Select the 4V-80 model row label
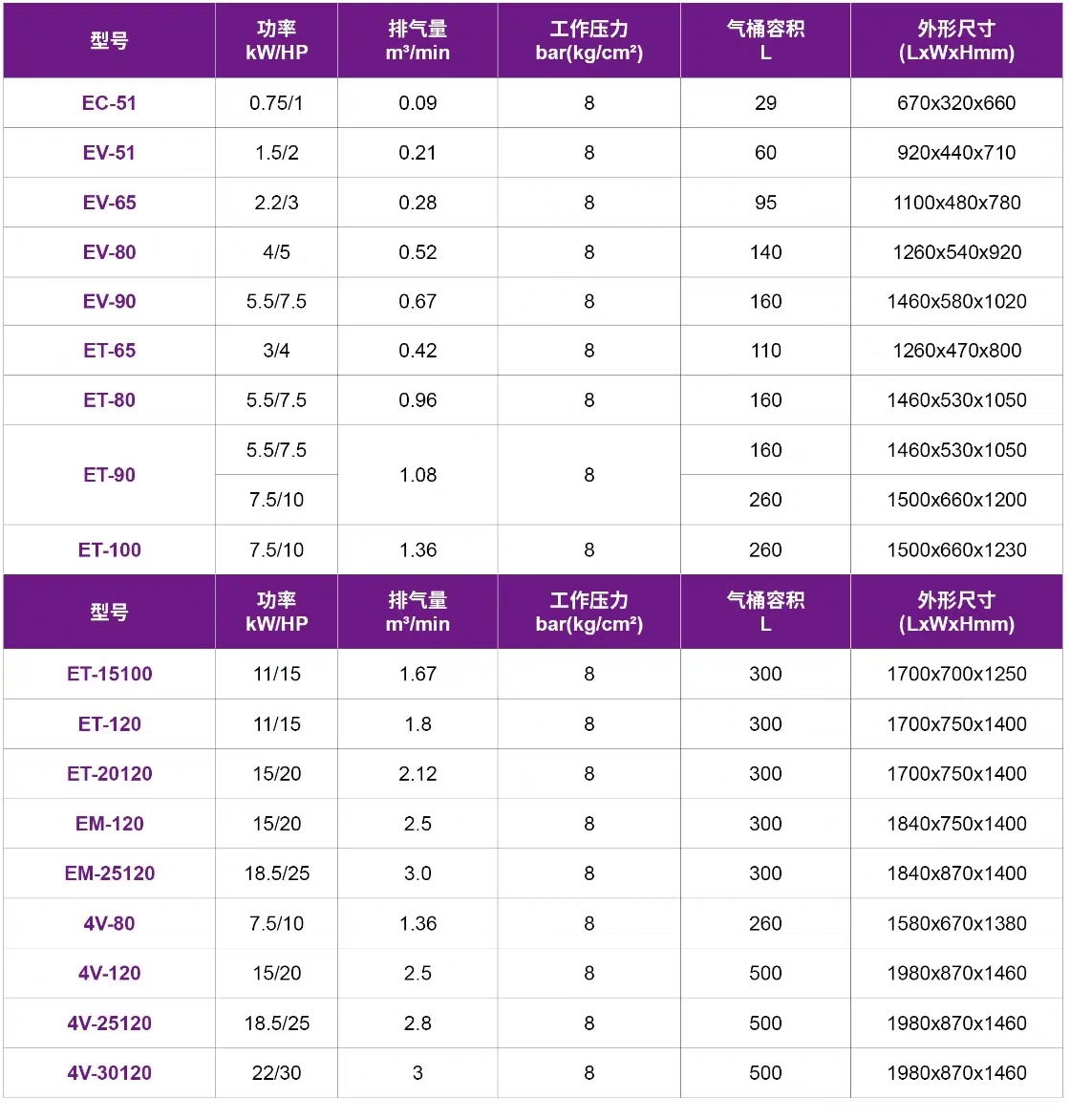Image resolution: width=1070 pixels, height=1120 pixels. tap(109, 923)
